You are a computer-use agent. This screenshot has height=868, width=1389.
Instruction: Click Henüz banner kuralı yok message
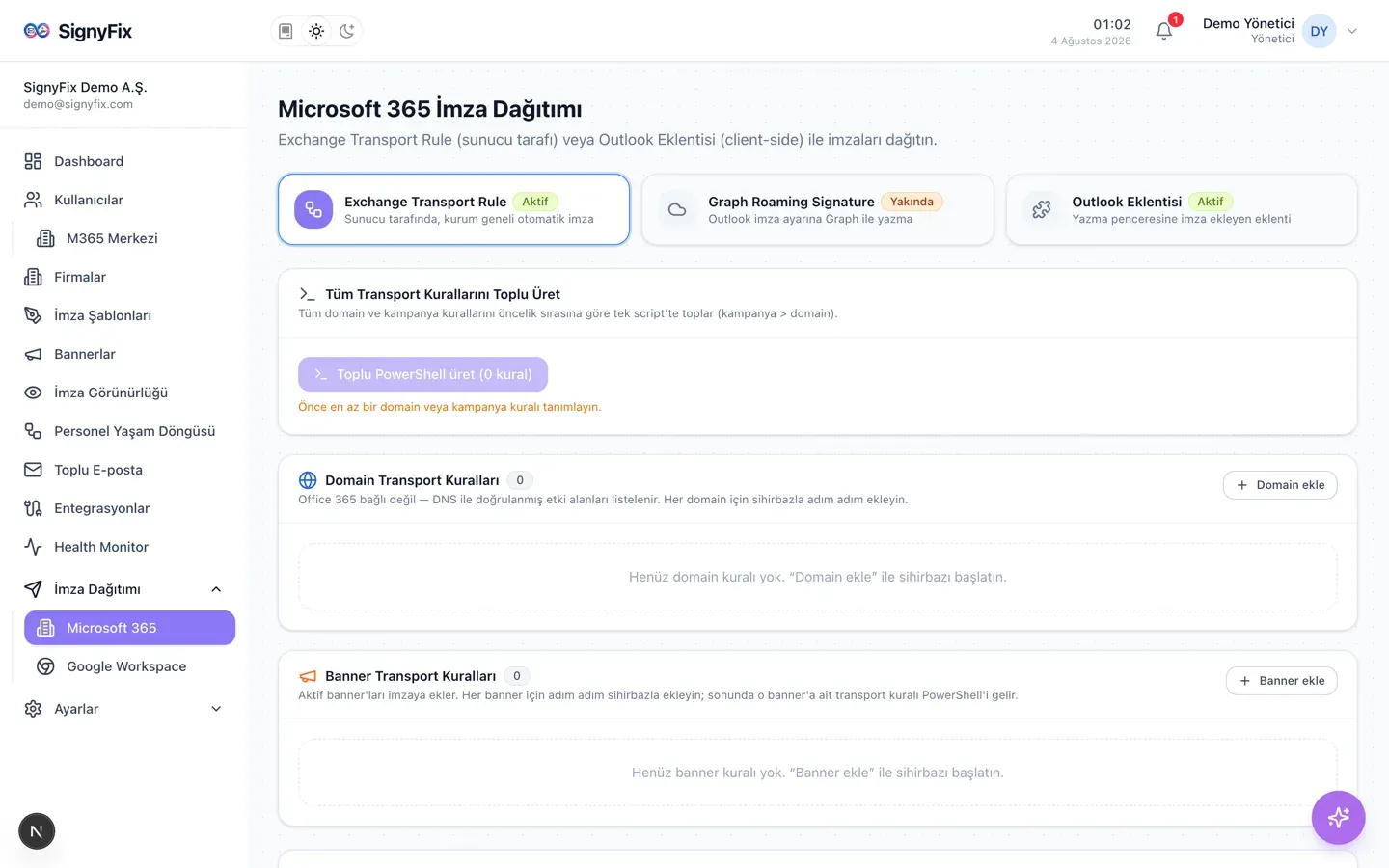(817, 773)
